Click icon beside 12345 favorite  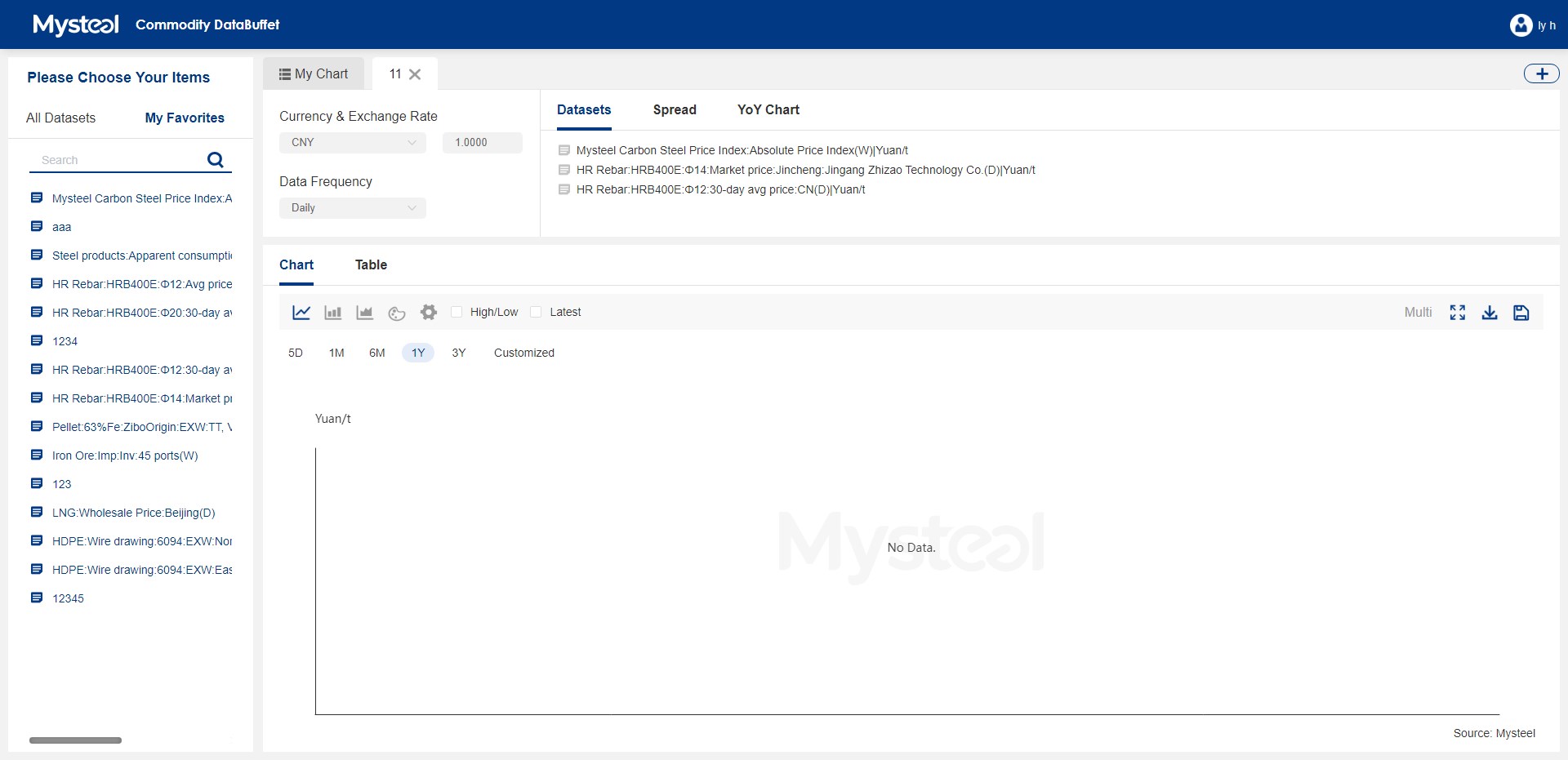37,598
